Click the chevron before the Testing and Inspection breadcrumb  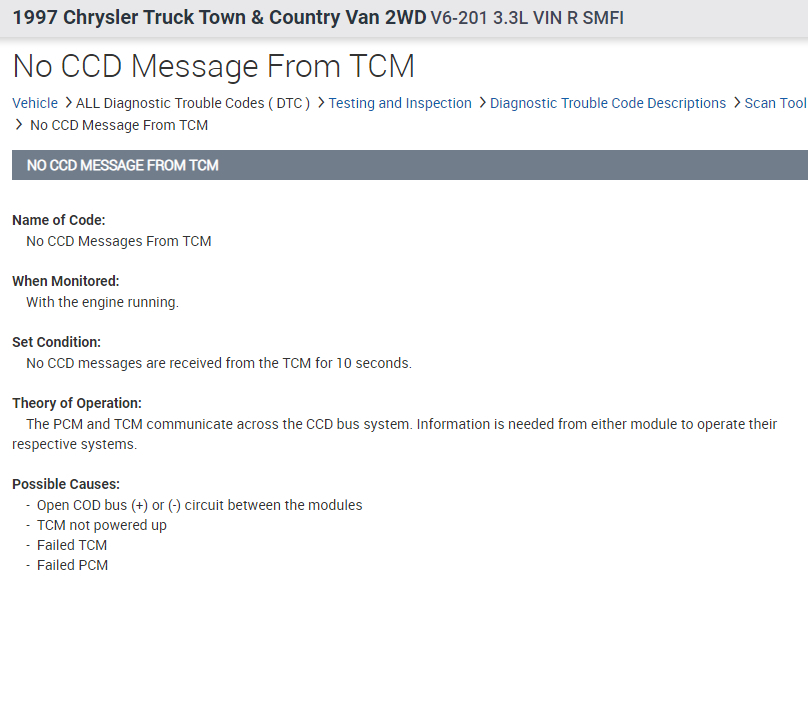click(x=320, y=103)
